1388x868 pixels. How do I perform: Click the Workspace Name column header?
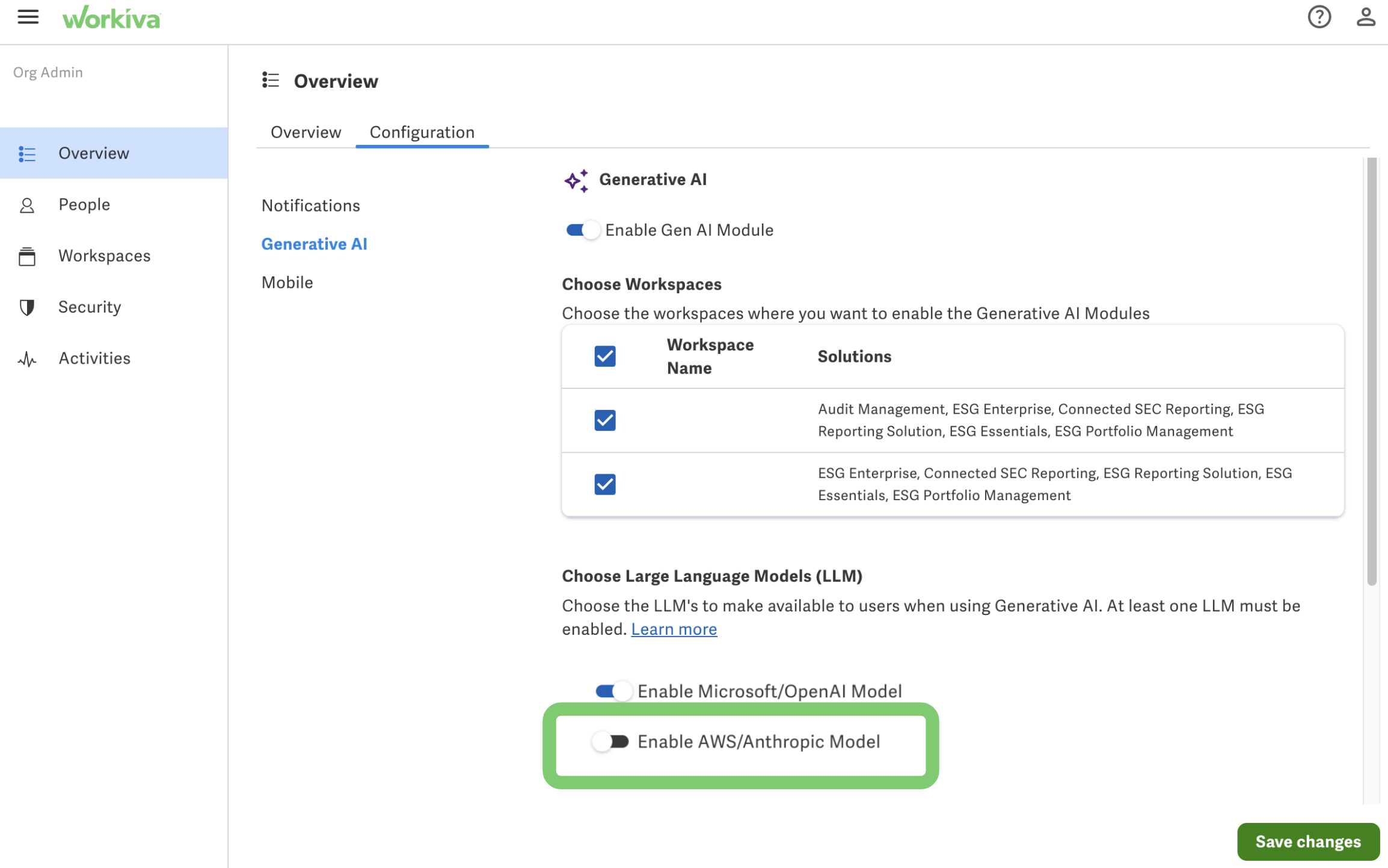click(710, 356)
